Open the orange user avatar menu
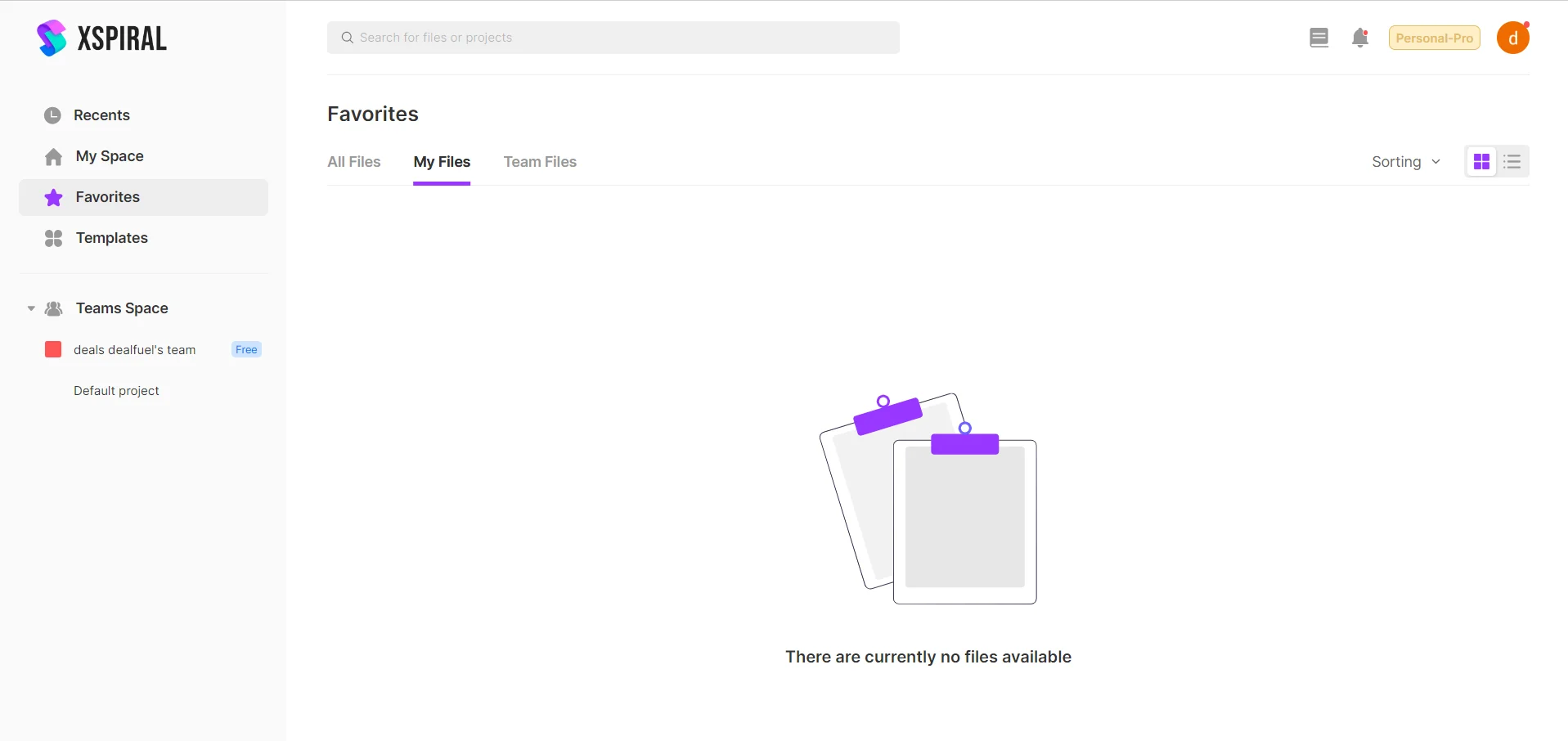 (x=1512, y=38)
